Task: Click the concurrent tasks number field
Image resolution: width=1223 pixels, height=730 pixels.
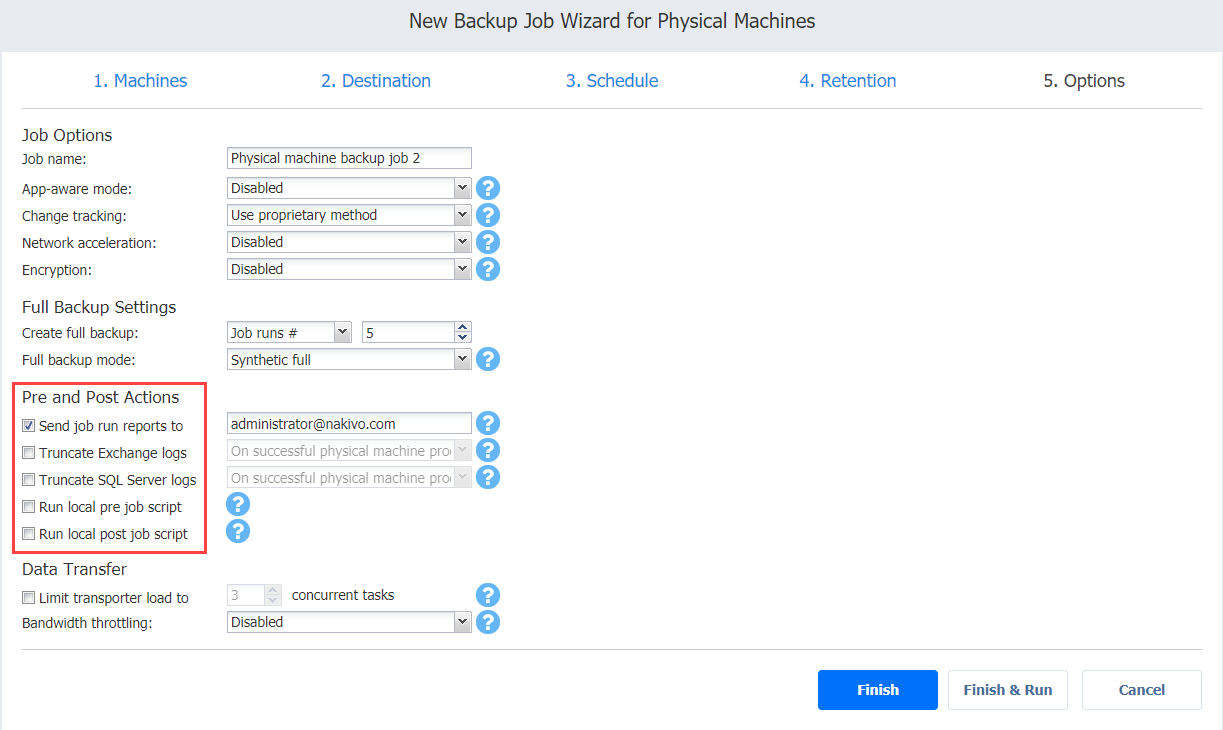Action: click(246, 595)
